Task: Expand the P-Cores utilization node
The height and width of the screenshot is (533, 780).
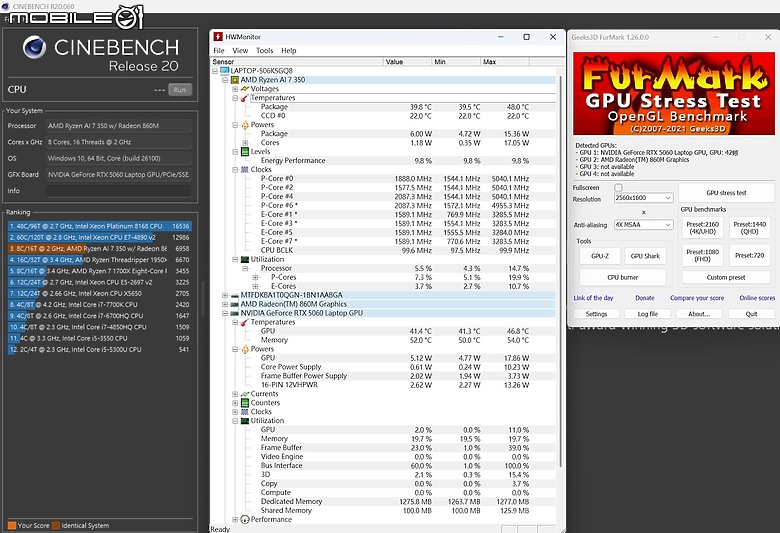Action: [255, 277]
